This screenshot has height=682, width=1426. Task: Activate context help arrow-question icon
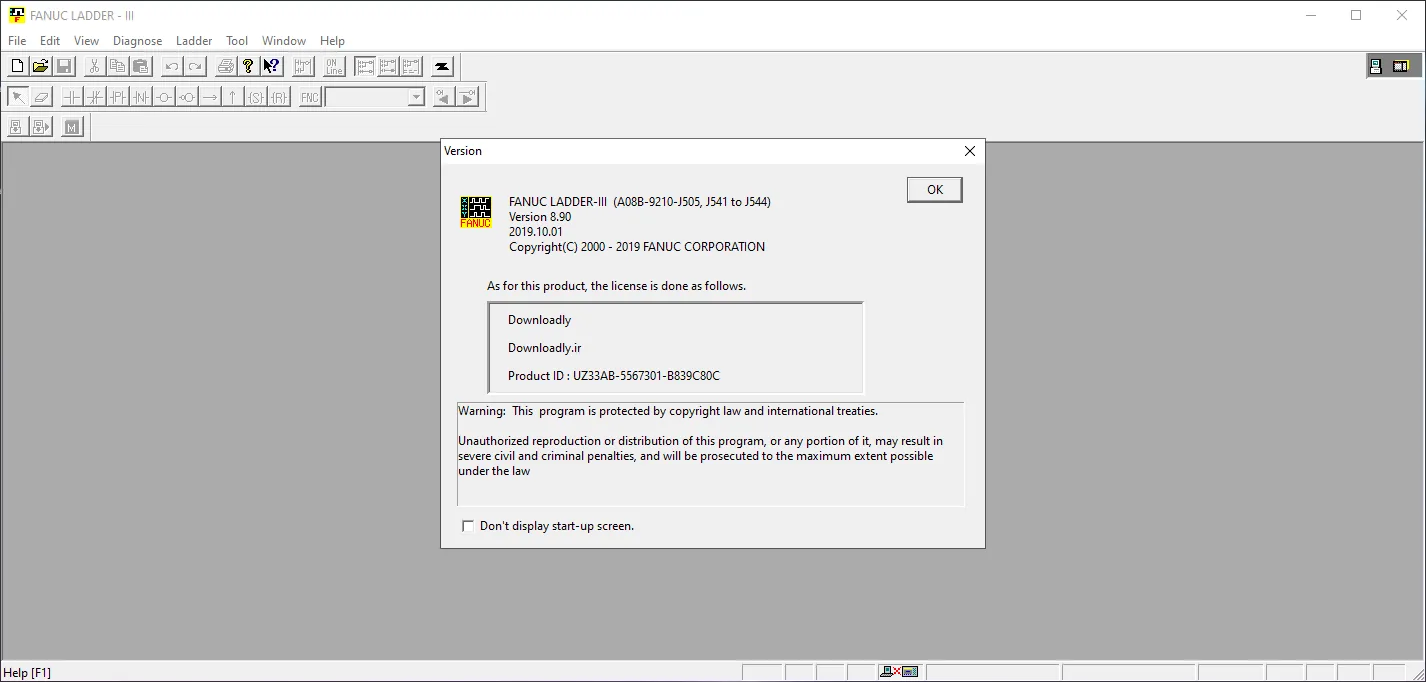tap(271, 67)
